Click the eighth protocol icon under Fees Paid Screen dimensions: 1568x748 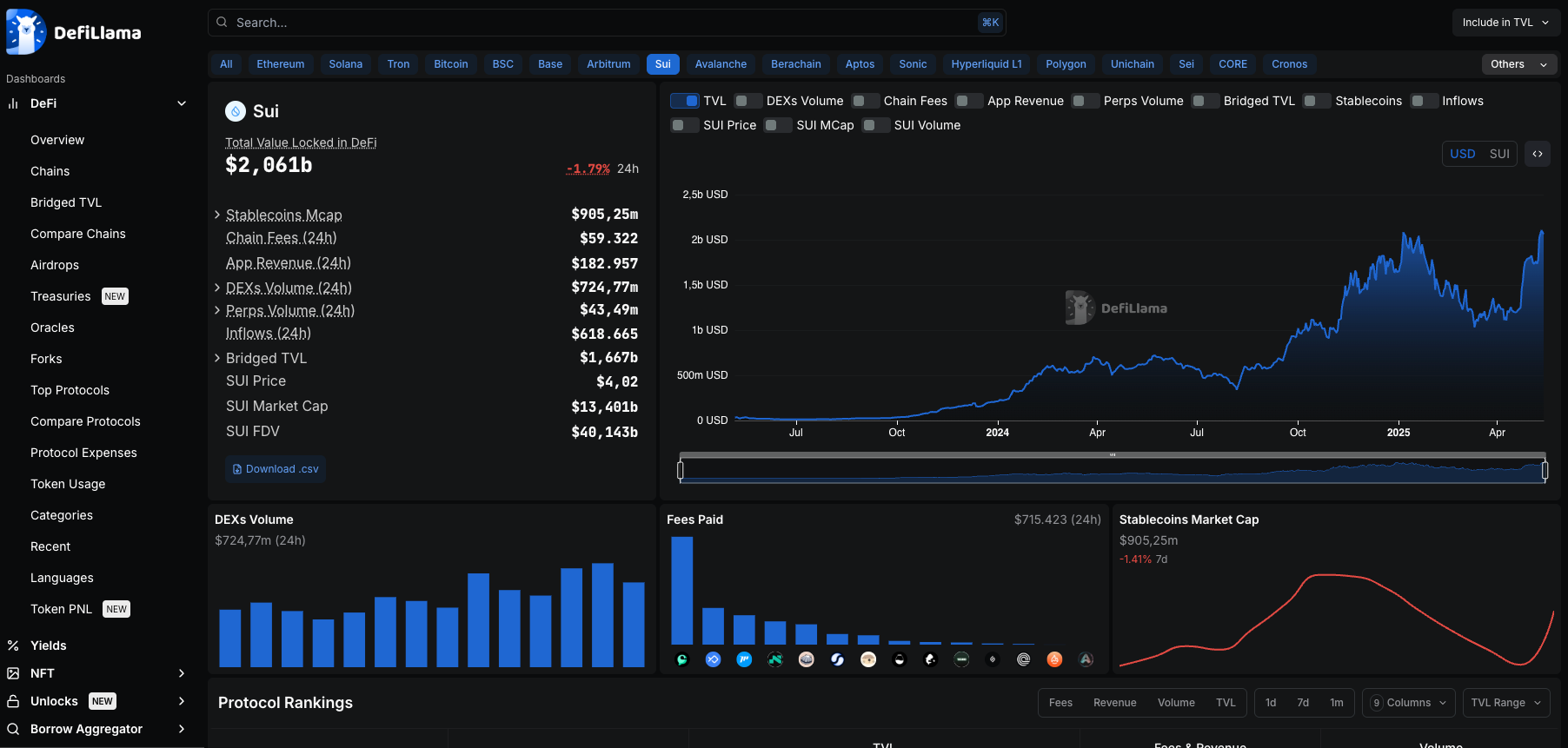900,659
